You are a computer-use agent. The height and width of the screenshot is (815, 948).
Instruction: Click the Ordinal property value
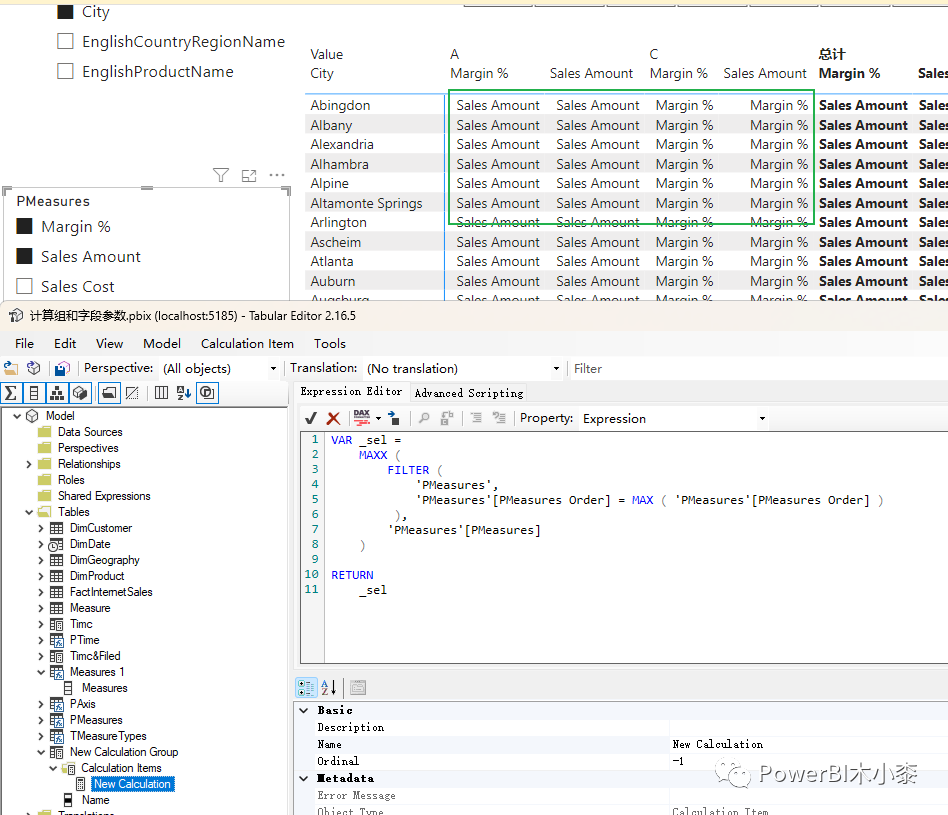pyautogui.click(x=808, y=761)
